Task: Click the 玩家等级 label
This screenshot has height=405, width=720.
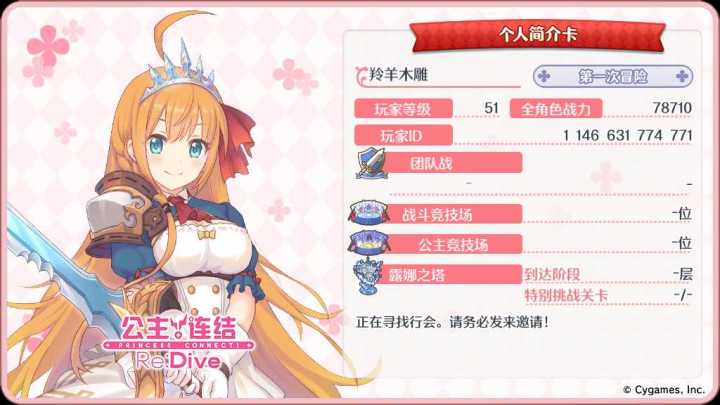Action: [403, 109]
